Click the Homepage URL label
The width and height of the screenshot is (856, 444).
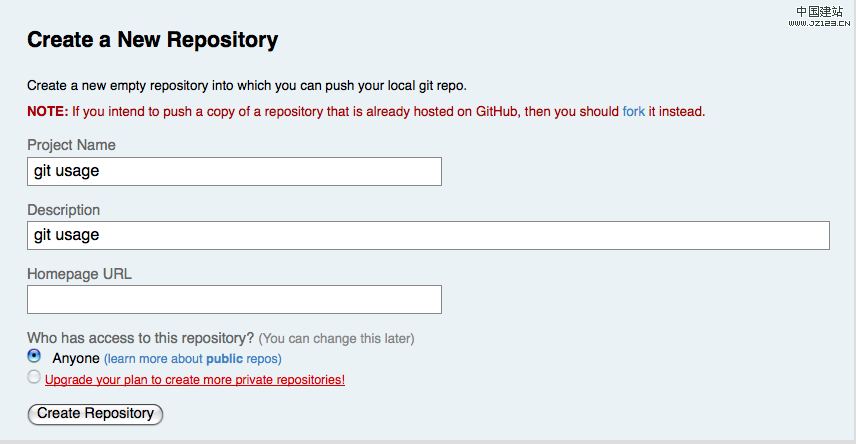(x=79, y=274)
